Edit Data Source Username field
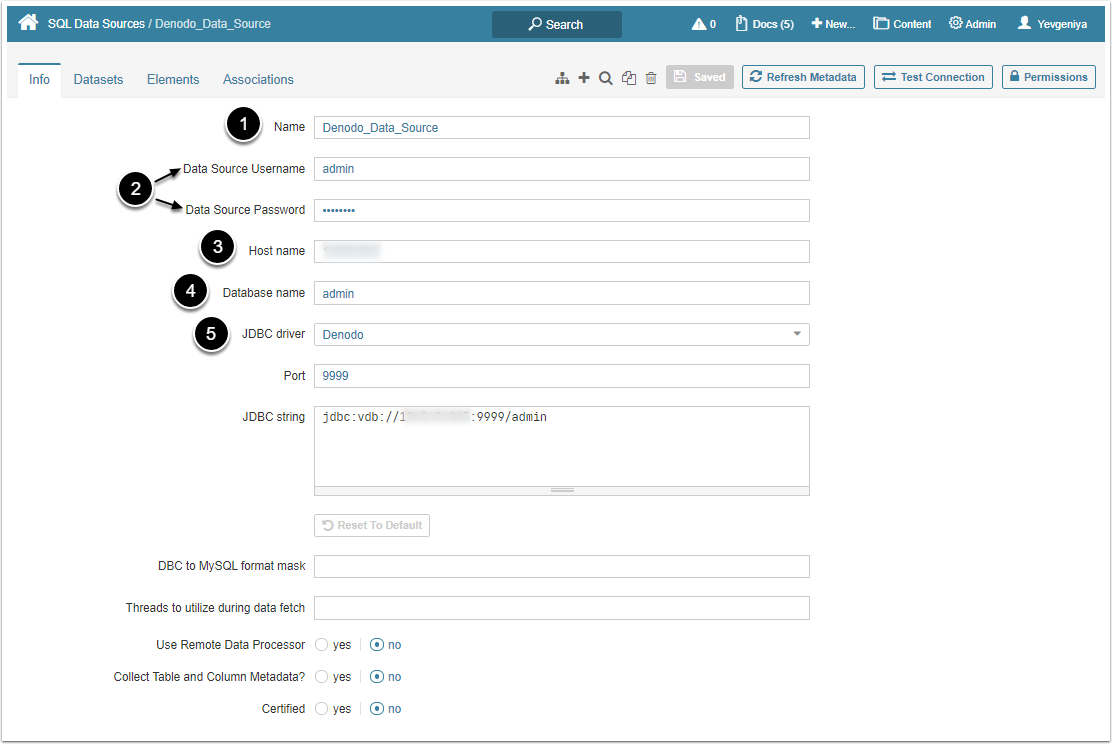This screenshot has height=744, width=1112. (x=562, y=169)
